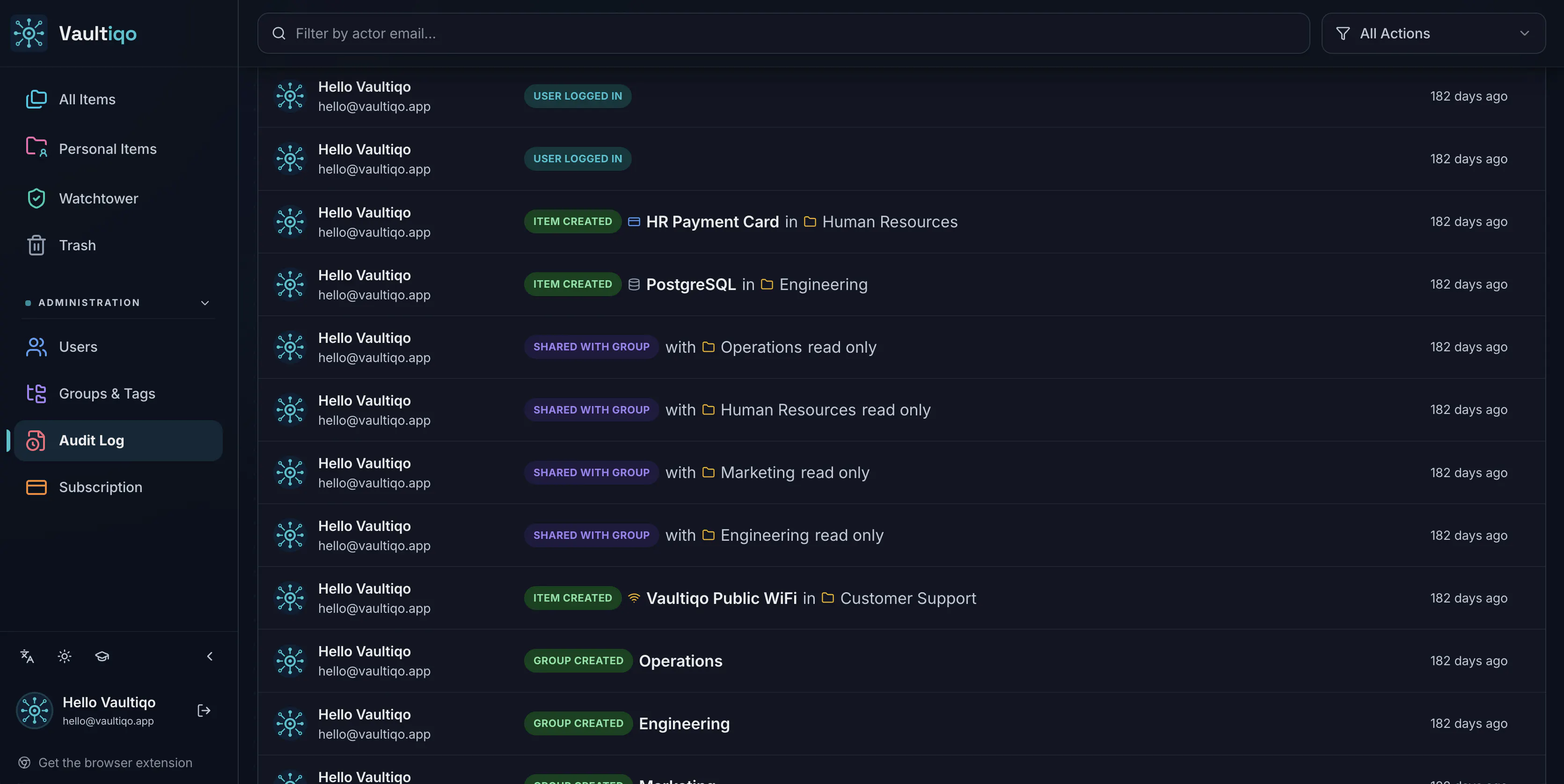This screenshot has width=1564, height=784.
Task: Open Groups & Tags page
Action: [x=118, y=394]
